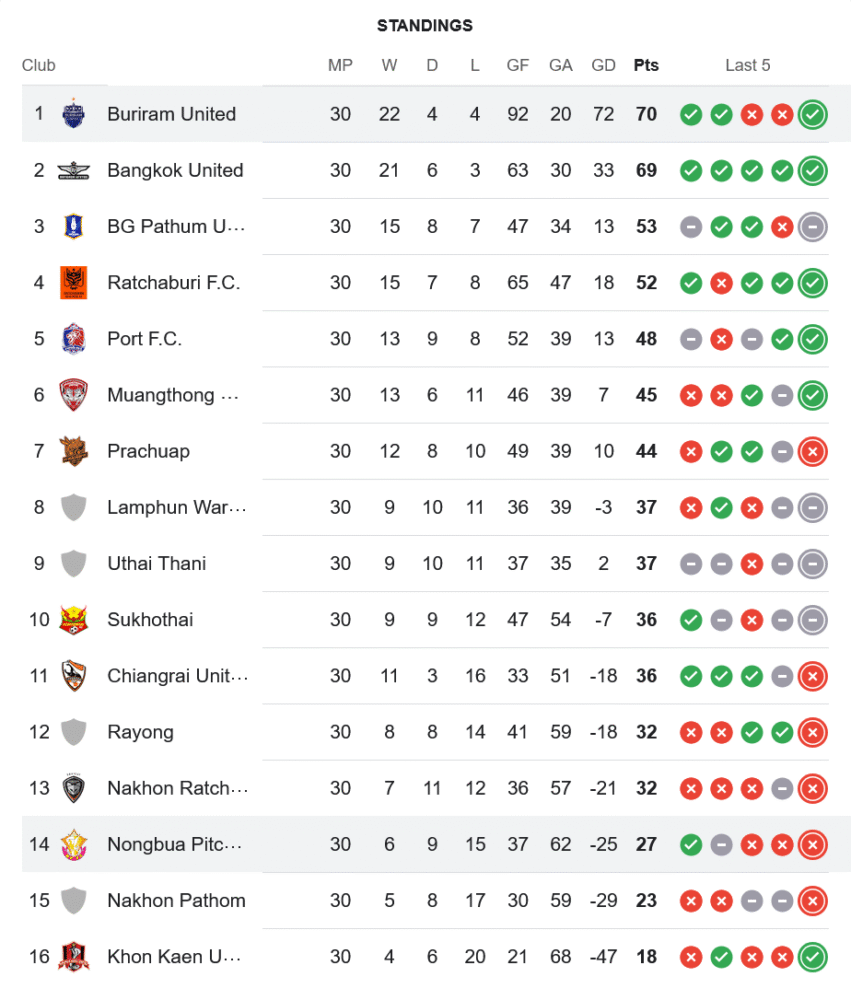Click Uthai Thani's latest draw indicator

point(813,563)
